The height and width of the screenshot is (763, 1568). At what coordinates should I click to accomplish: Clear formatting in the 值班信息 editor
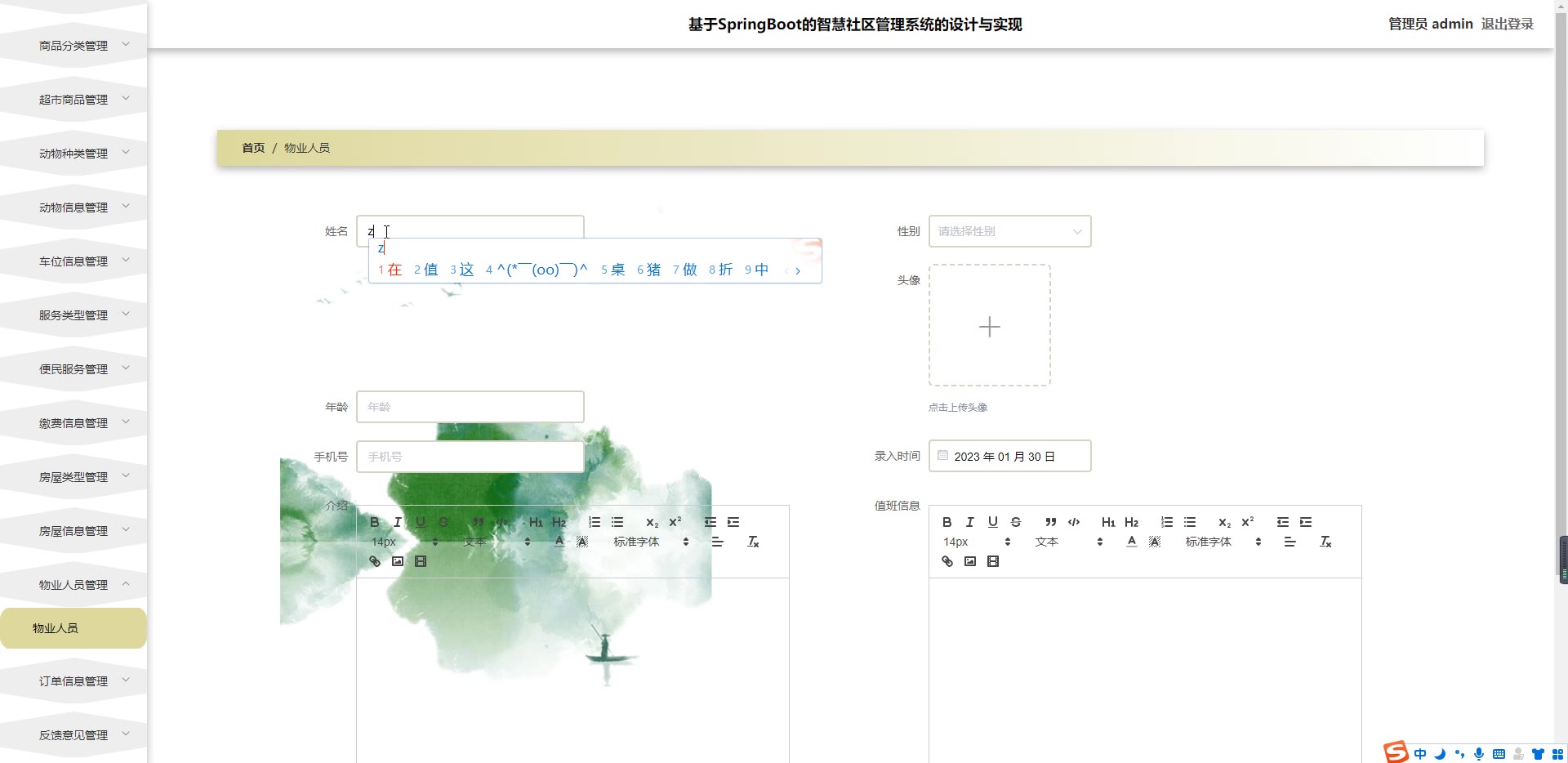pos(1325,542)
